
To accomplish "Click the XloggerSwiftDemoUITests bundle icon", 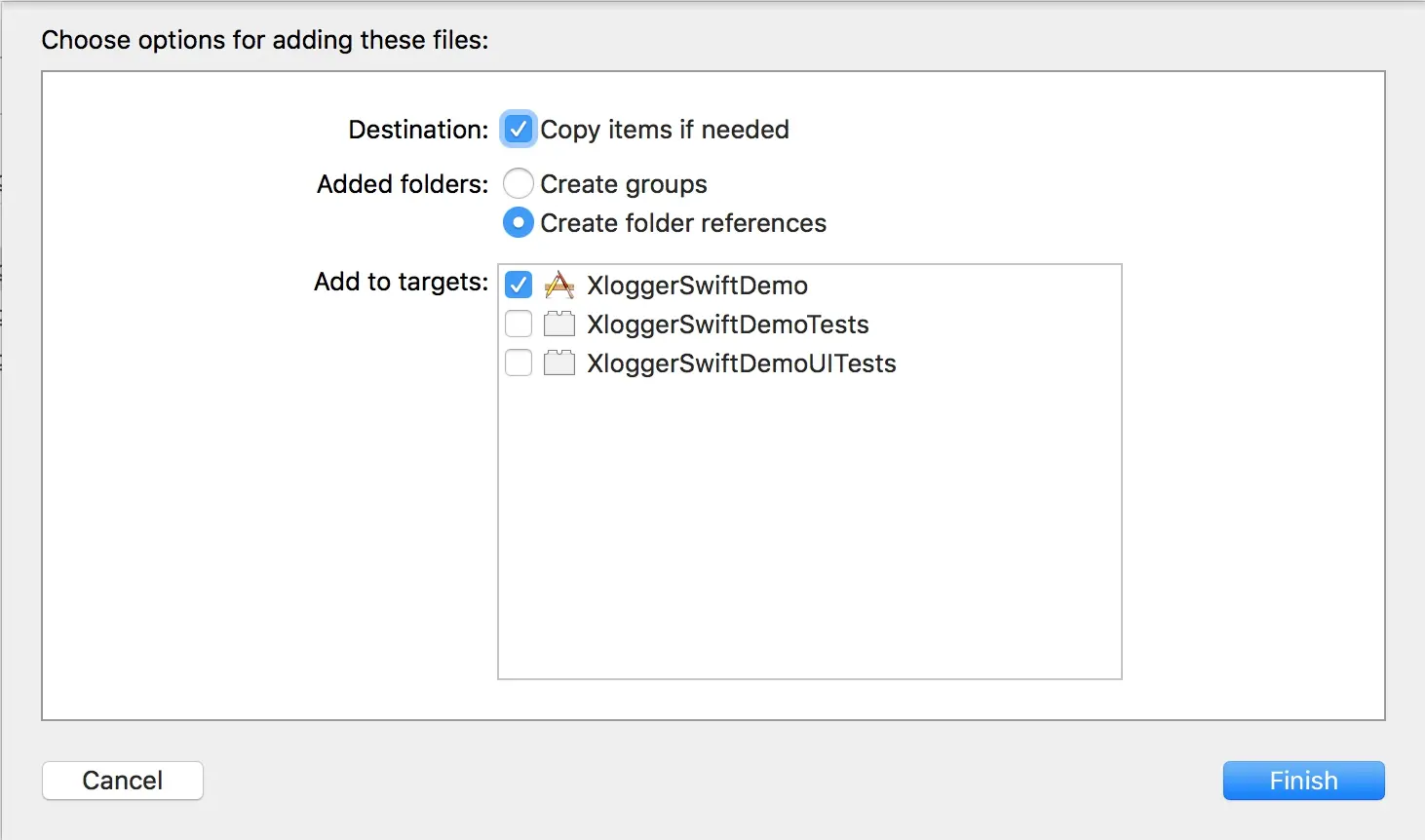I will [x=558, y=363].
